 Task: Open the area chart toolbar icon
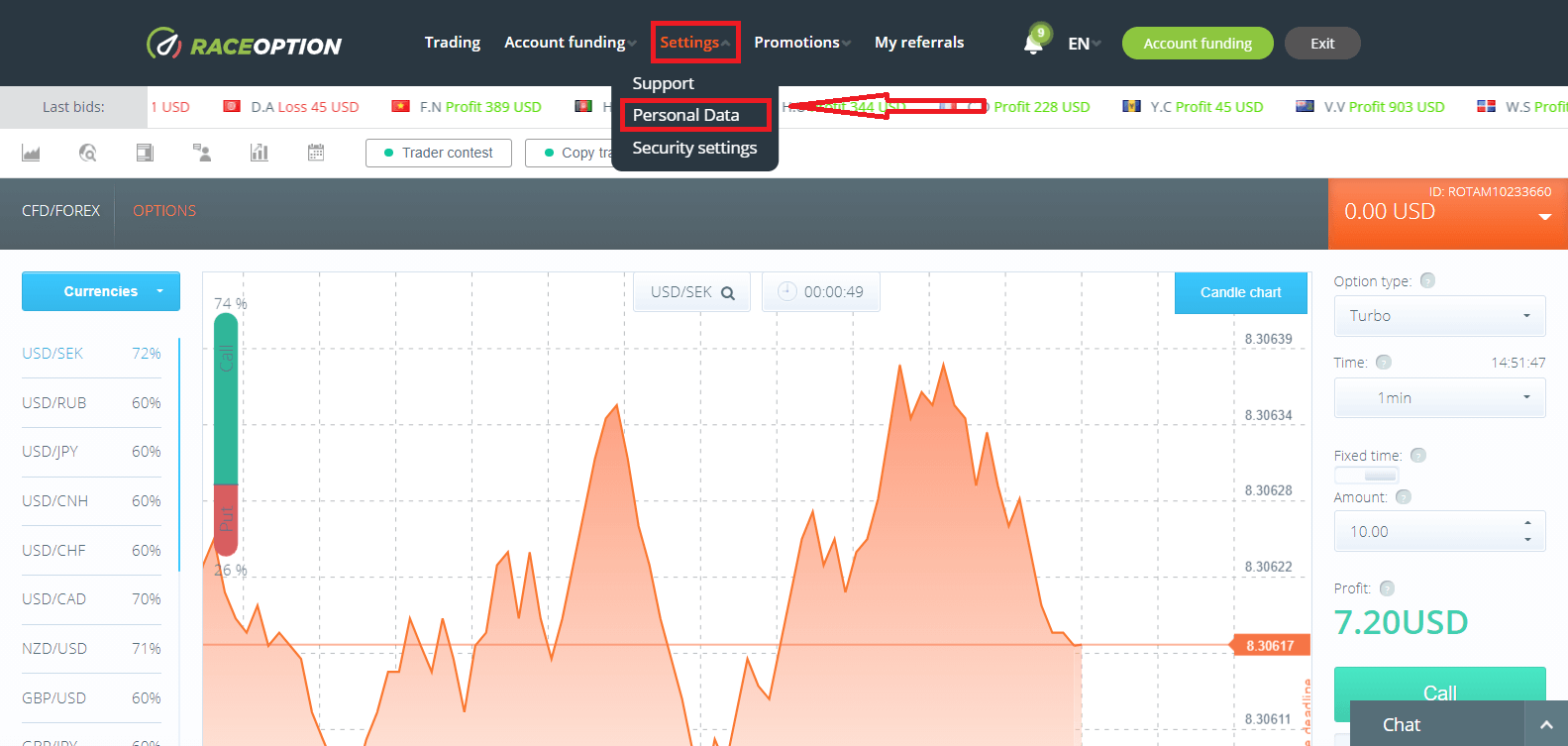31,153
